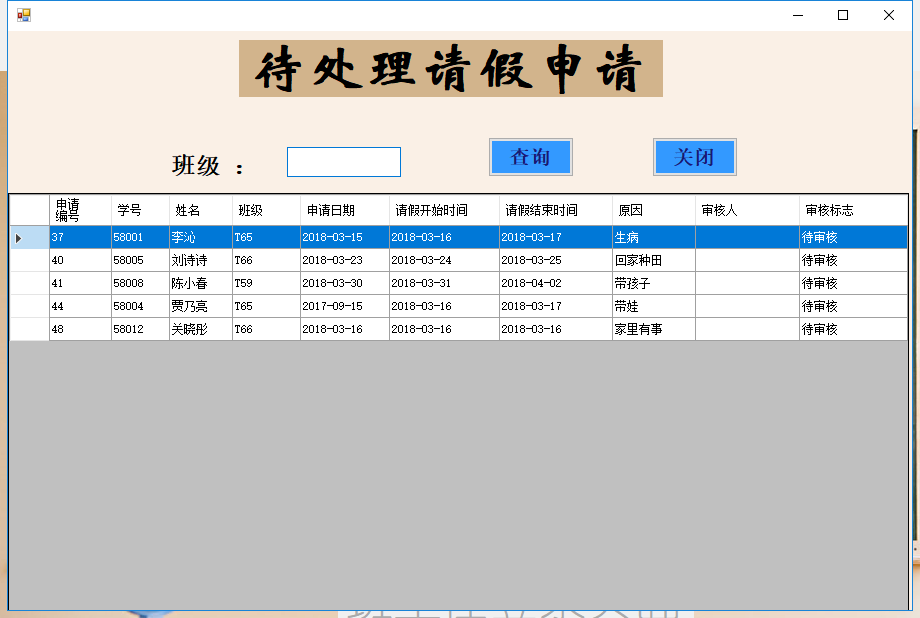Screen dimensions: 920x618
Task: Focus the 班级 class input field
Action: [x=343, y=162]
